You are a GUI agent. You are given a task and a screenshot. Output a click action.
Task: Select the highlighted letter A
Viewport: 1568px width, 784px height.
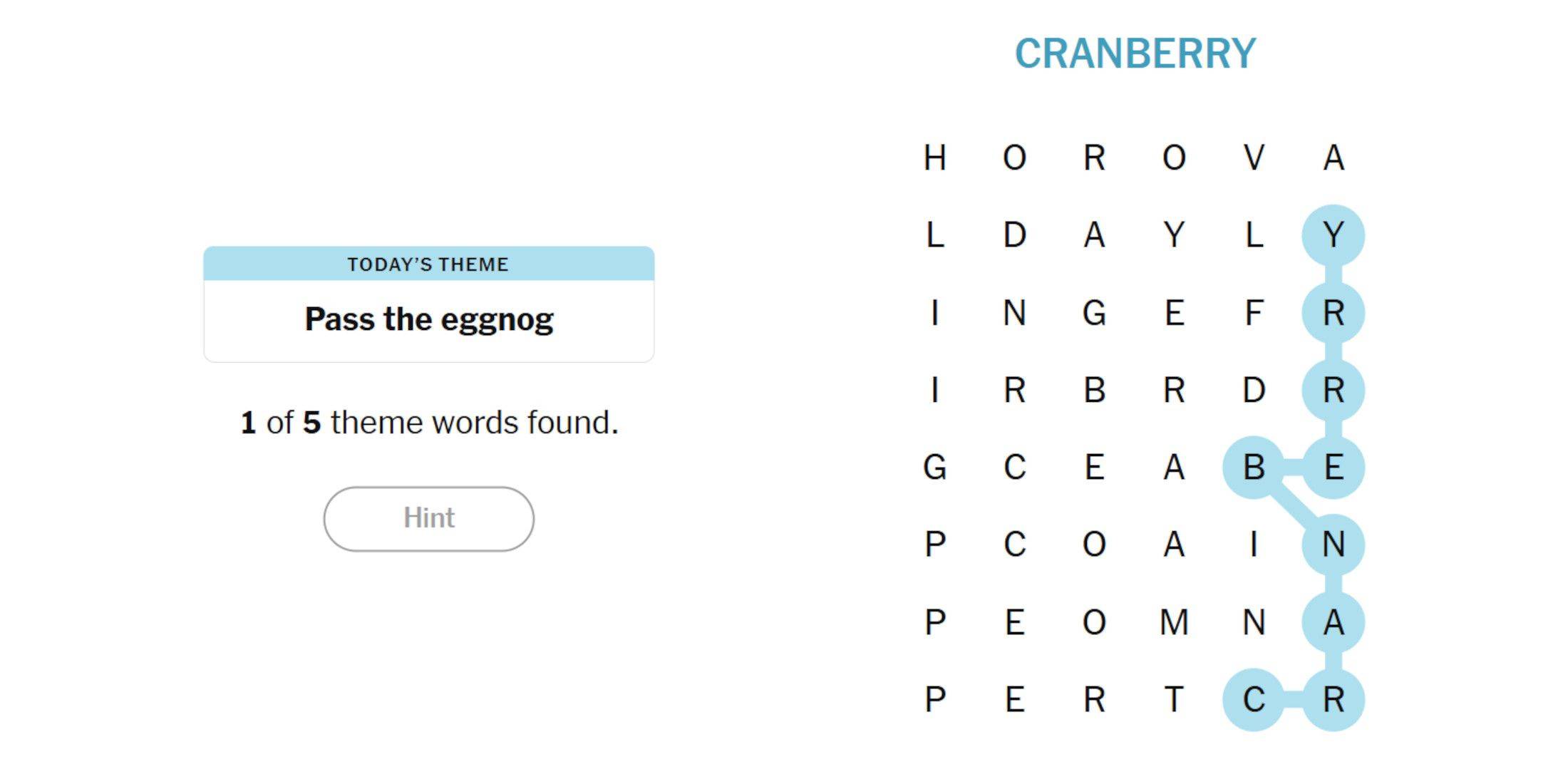(1333, 622)
